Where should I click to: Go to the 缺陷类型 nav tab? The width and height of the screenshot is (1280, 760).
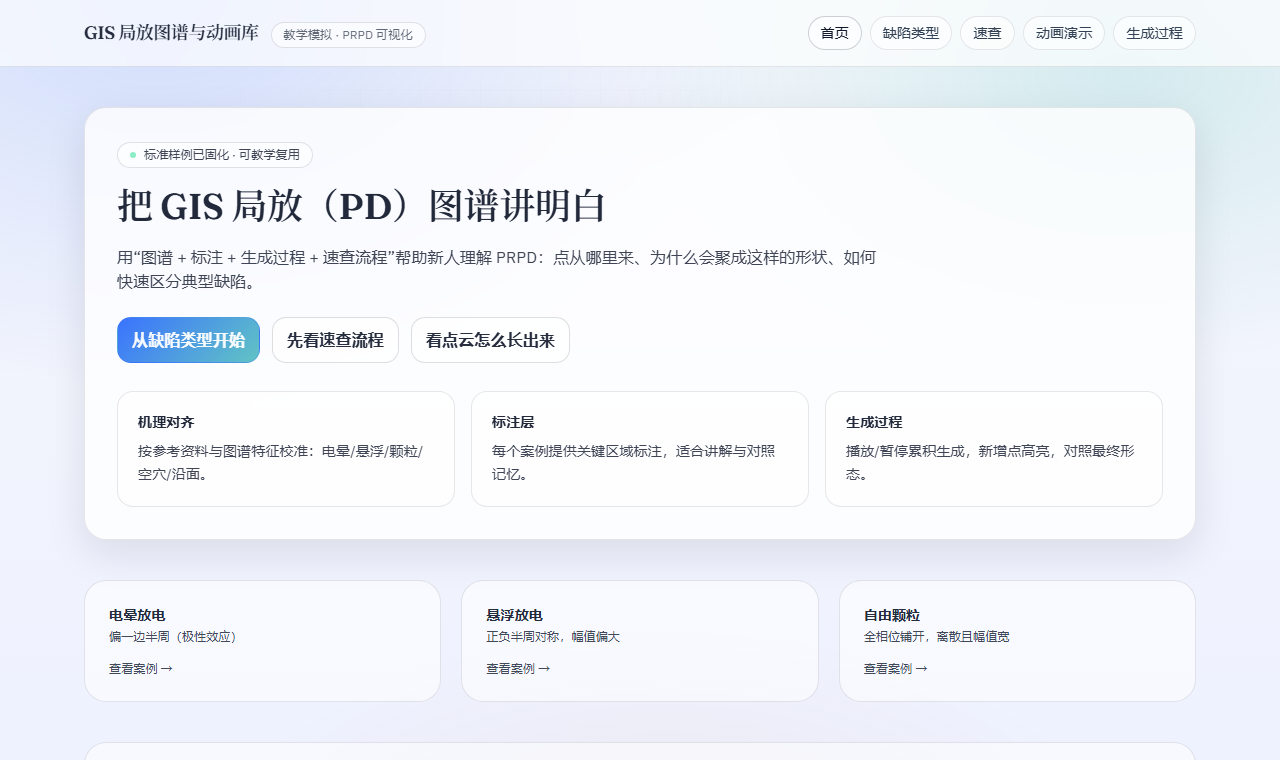tap(911, 33)
